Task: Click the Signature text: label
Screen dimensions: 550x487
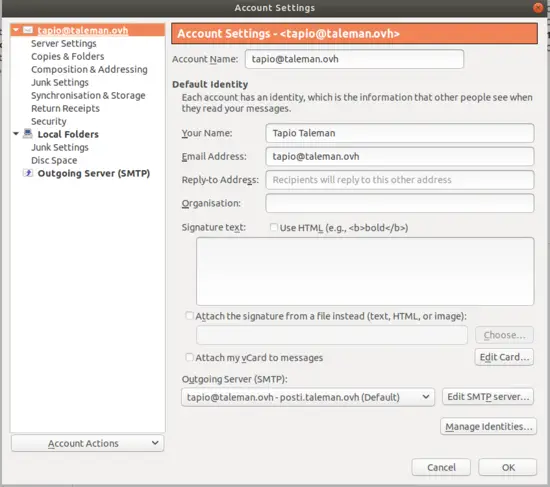Action: tap(214, 227)
